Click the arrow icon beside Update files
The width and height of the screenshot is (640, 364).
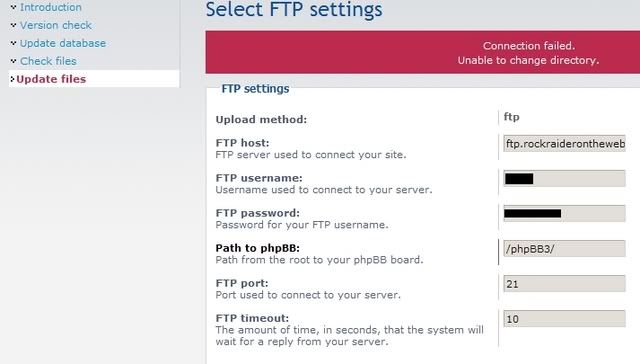pos(12,79)
